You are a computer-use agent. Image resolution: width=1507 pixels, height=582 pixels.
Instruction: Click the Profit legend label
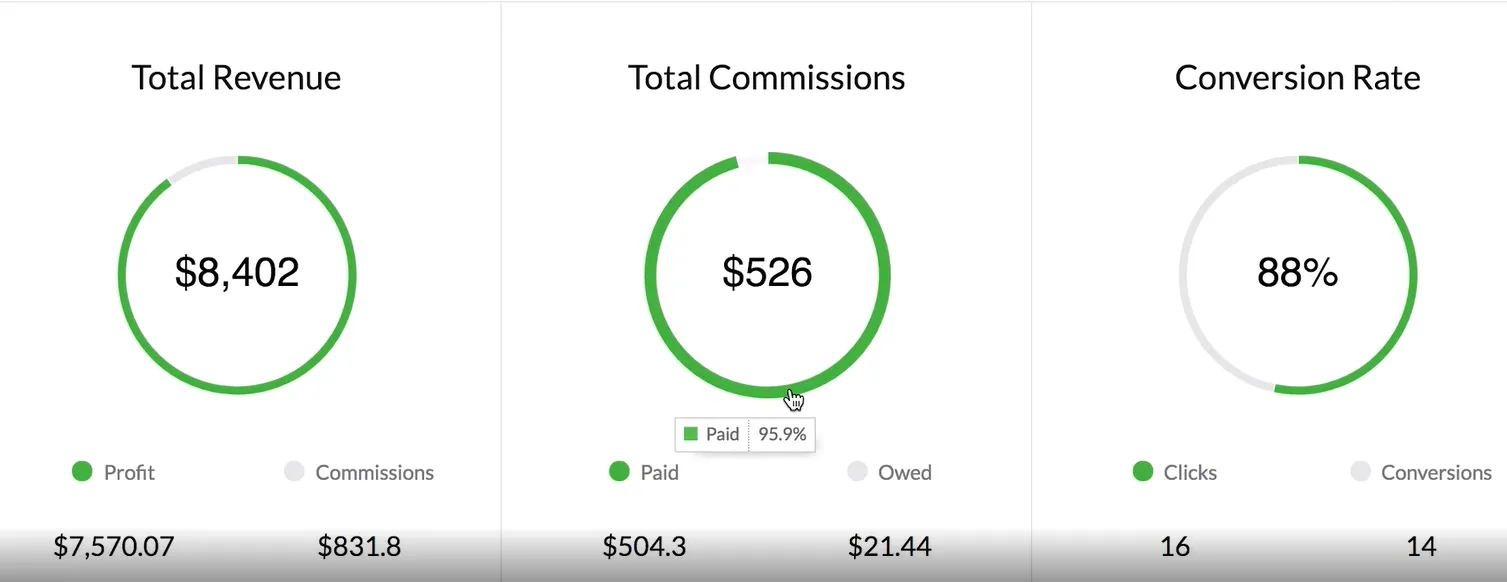click(x=129, y=473)
